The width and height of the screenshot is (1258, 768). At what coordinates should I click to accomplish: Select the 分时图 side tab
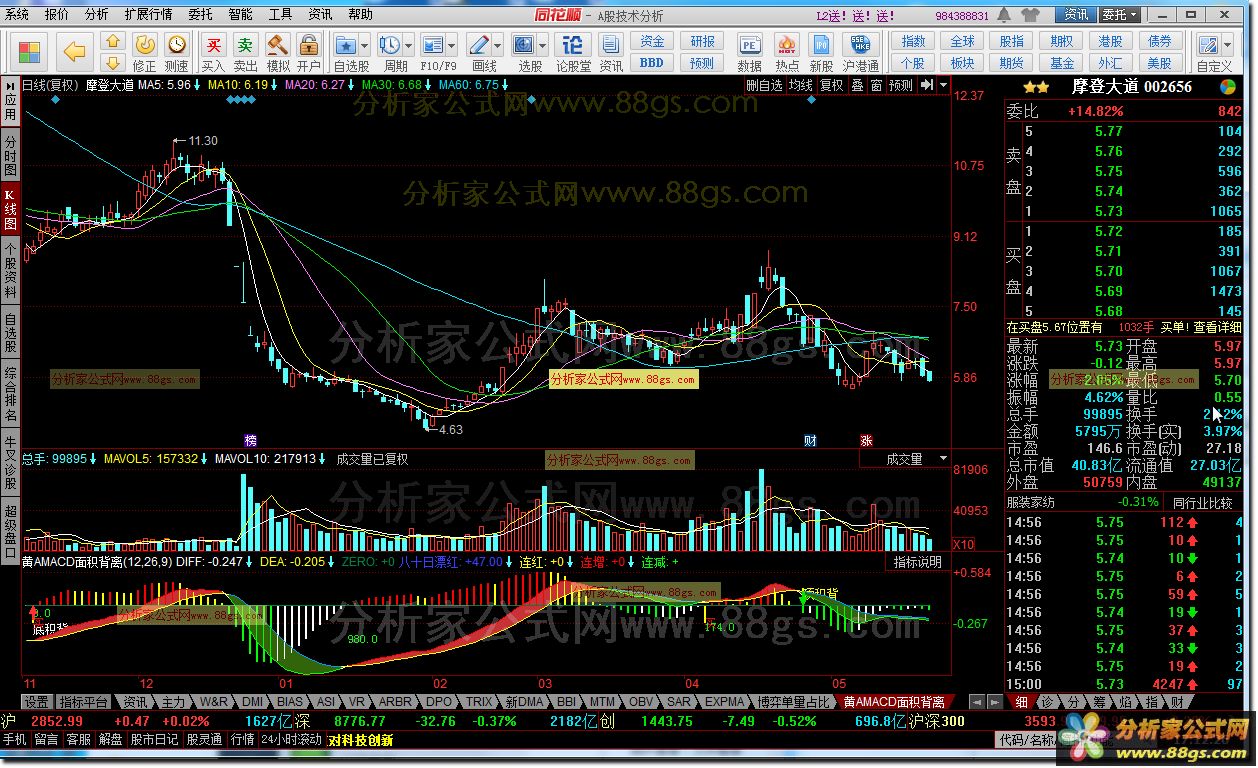(x=10, y=156)
